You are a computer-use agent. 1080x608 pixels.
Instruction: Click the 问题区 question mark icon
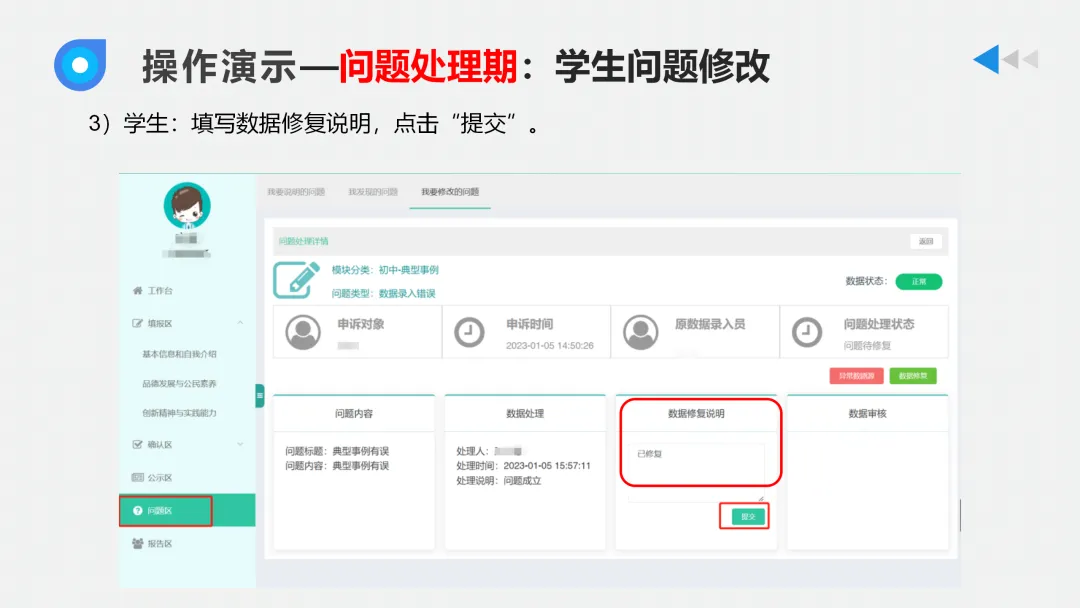(138, 509)
